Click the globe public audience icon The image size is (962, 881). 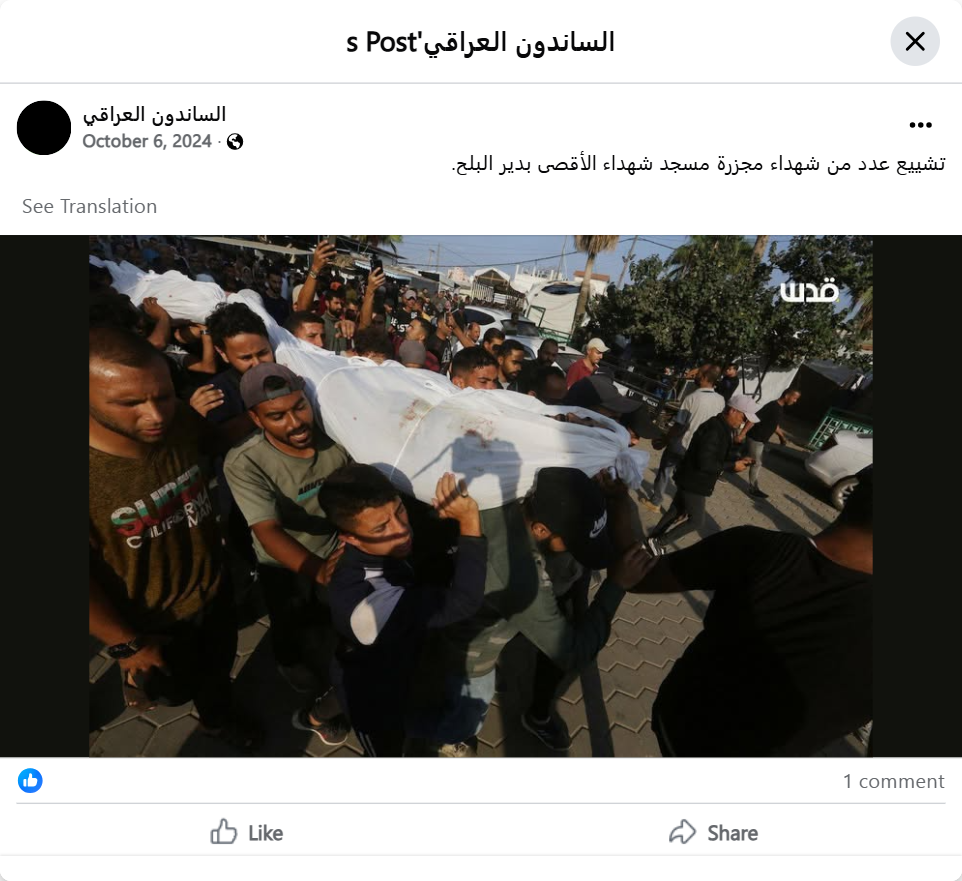point(235,142)
